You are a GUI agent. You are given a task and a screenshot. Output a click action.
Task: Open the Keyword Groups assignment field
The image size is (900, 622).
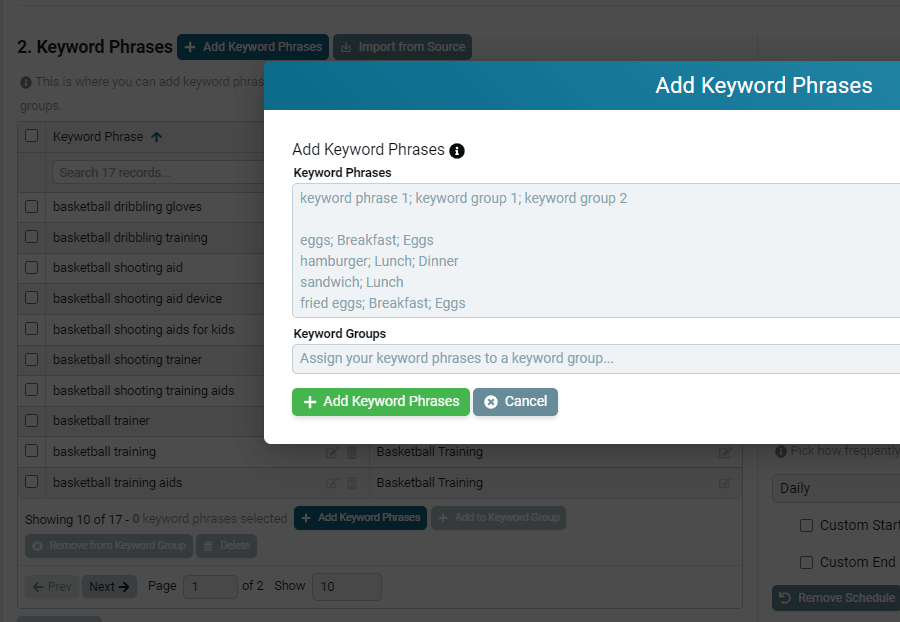coord(596,359)
